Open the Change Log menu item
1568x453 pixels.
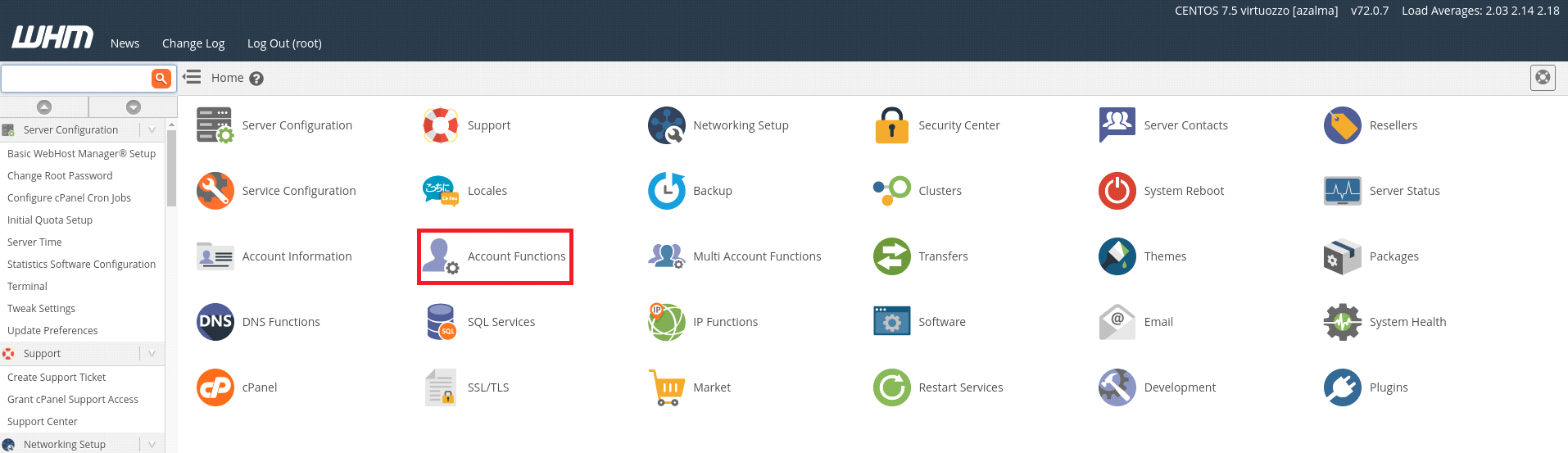coord(193,43)
